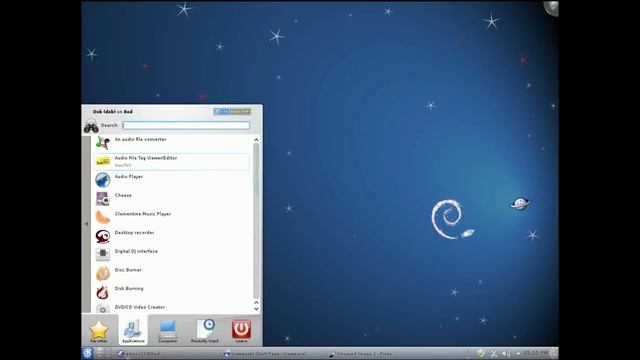The image size is (640, 360).
Task: Click the Digital DJ Interface icon
Action: point(102,255)
